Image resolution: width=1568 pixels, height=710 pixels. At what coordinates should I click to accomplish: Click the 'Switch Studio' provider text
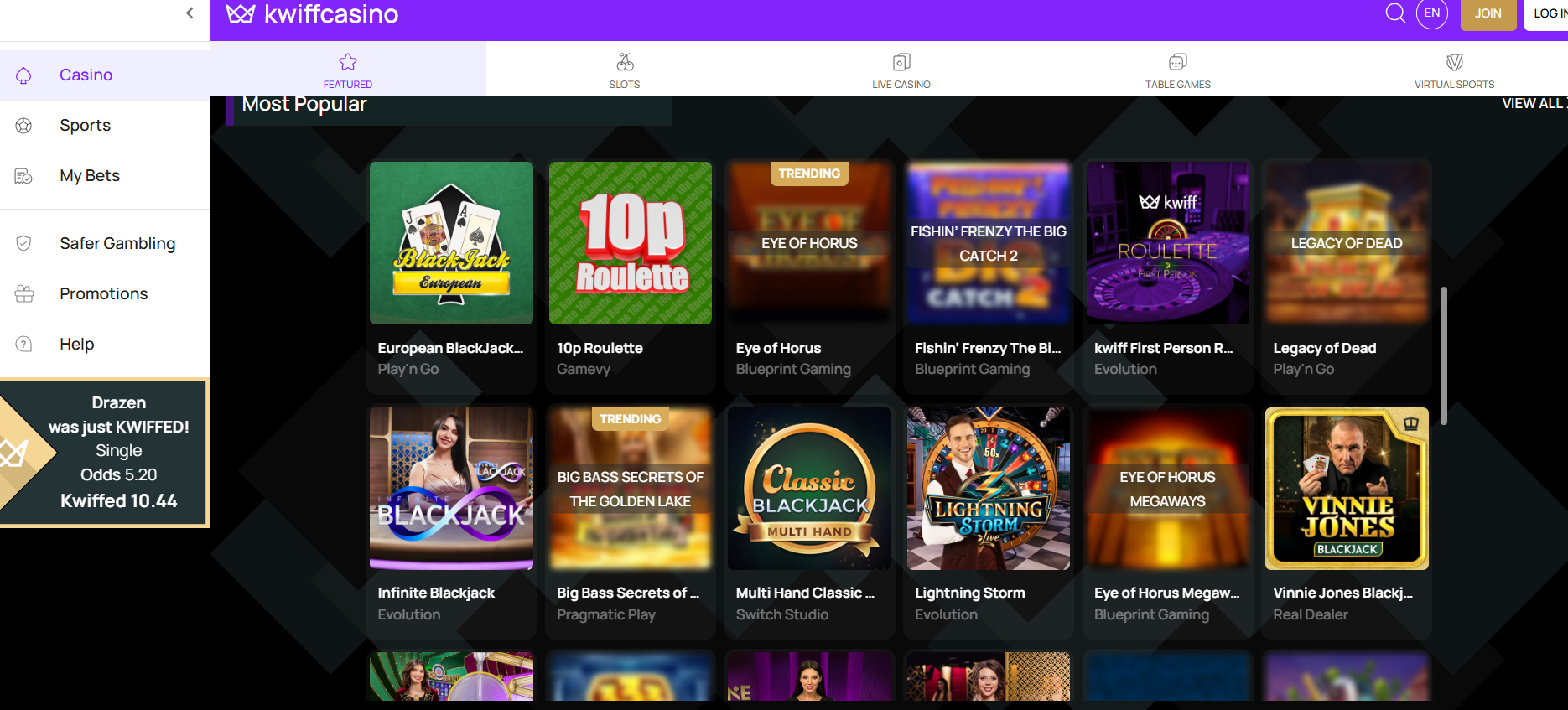782,614
